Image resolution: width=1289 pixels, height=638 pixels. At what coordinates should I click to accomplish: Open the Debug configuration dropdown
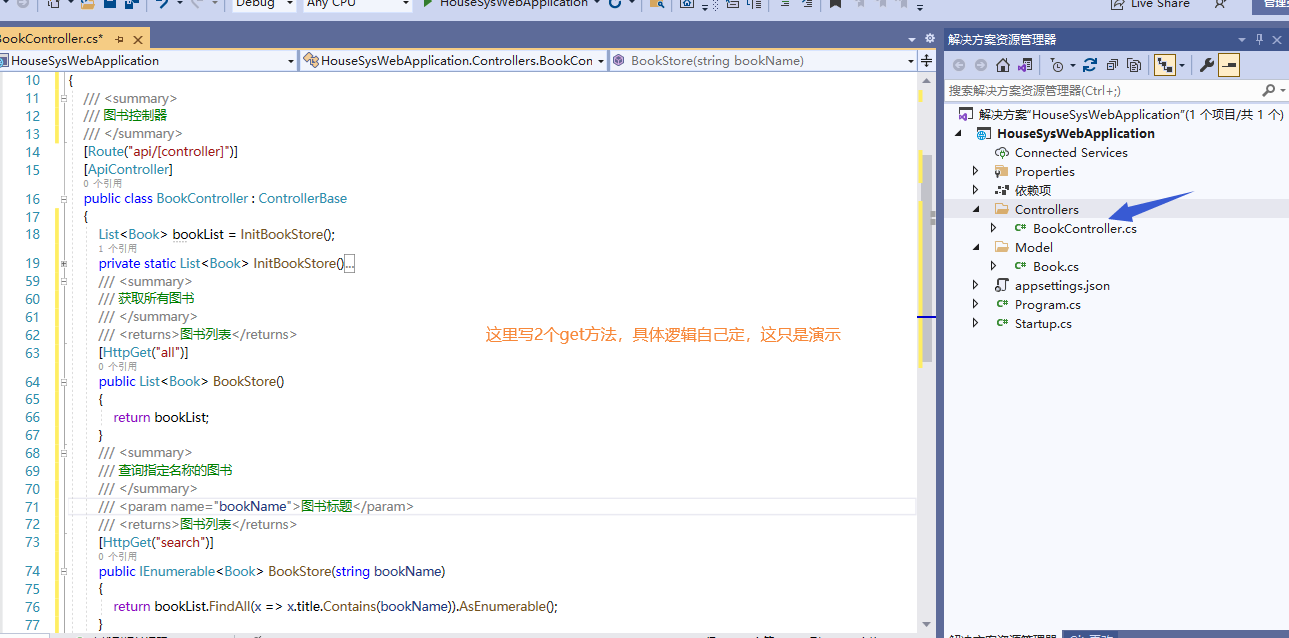click(x=264, y=4)
